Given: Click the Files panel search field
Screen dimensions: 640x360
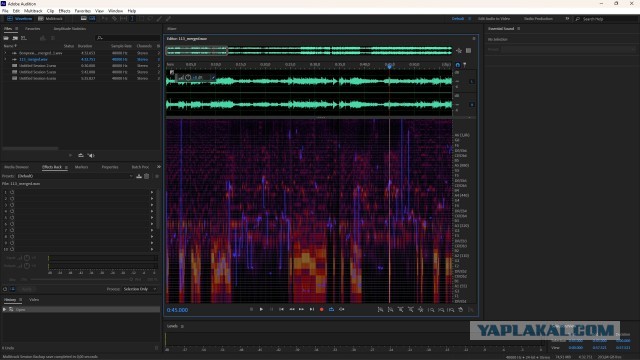Looking at the screenshot, I should point(128,38).
